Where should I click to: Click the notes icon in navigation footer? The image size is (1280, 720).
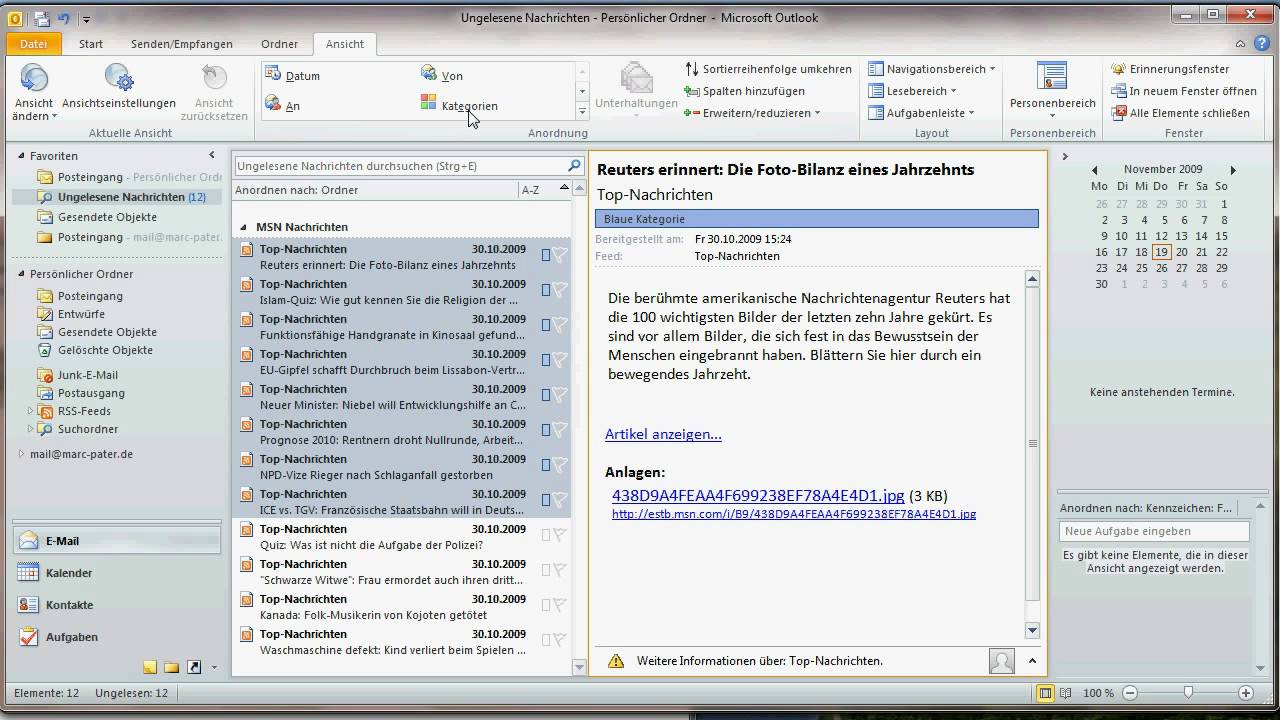[x=150, y=667]
